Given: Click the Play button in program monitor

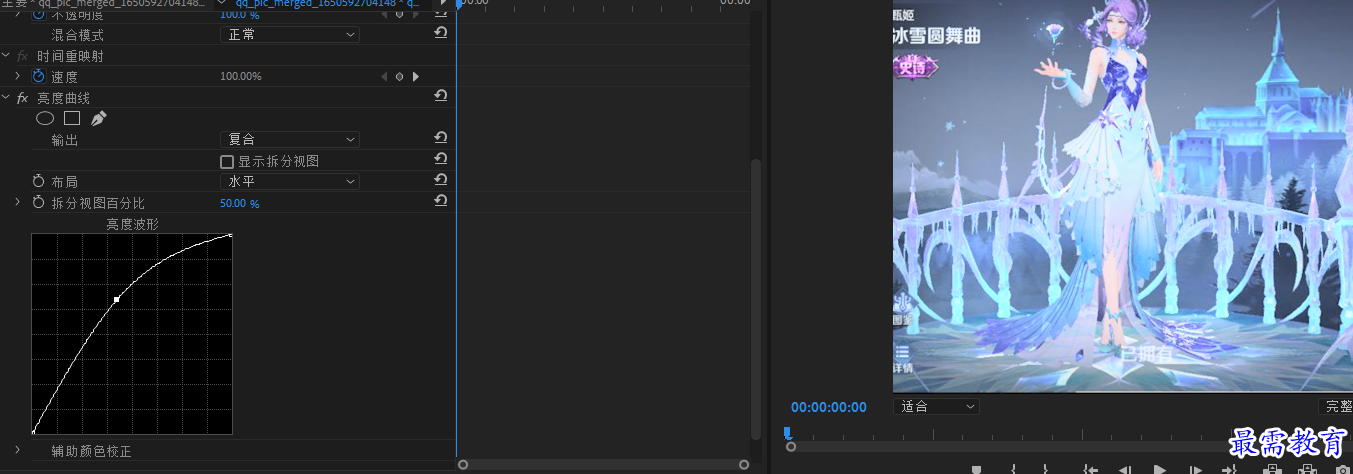Looking at the screenshot, I should tap(1160, 469).
